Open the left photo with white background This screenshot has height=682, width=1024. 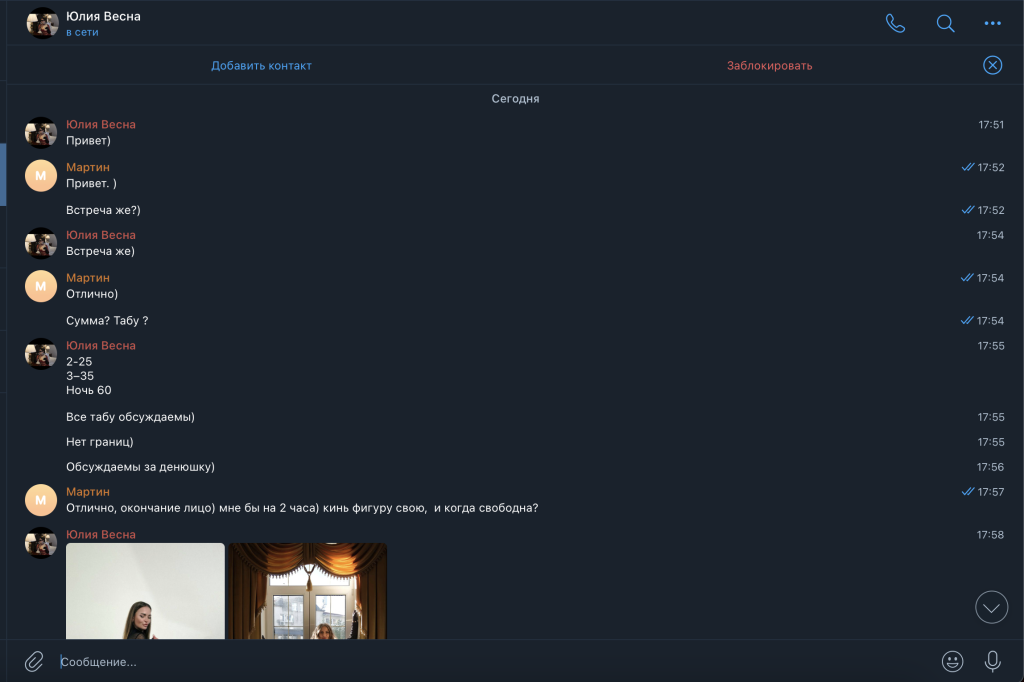pyautogui.click(x=145, y=591)
